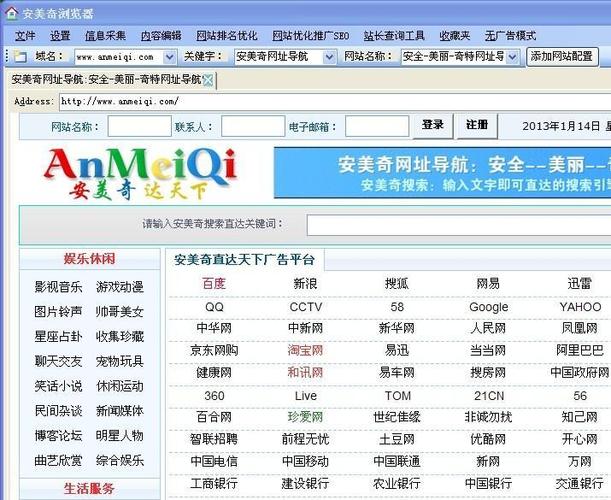Image resolution: width=611 pixels, height=500 pixels.
Task: Open the CCTV link
Action: coord(306,307)
